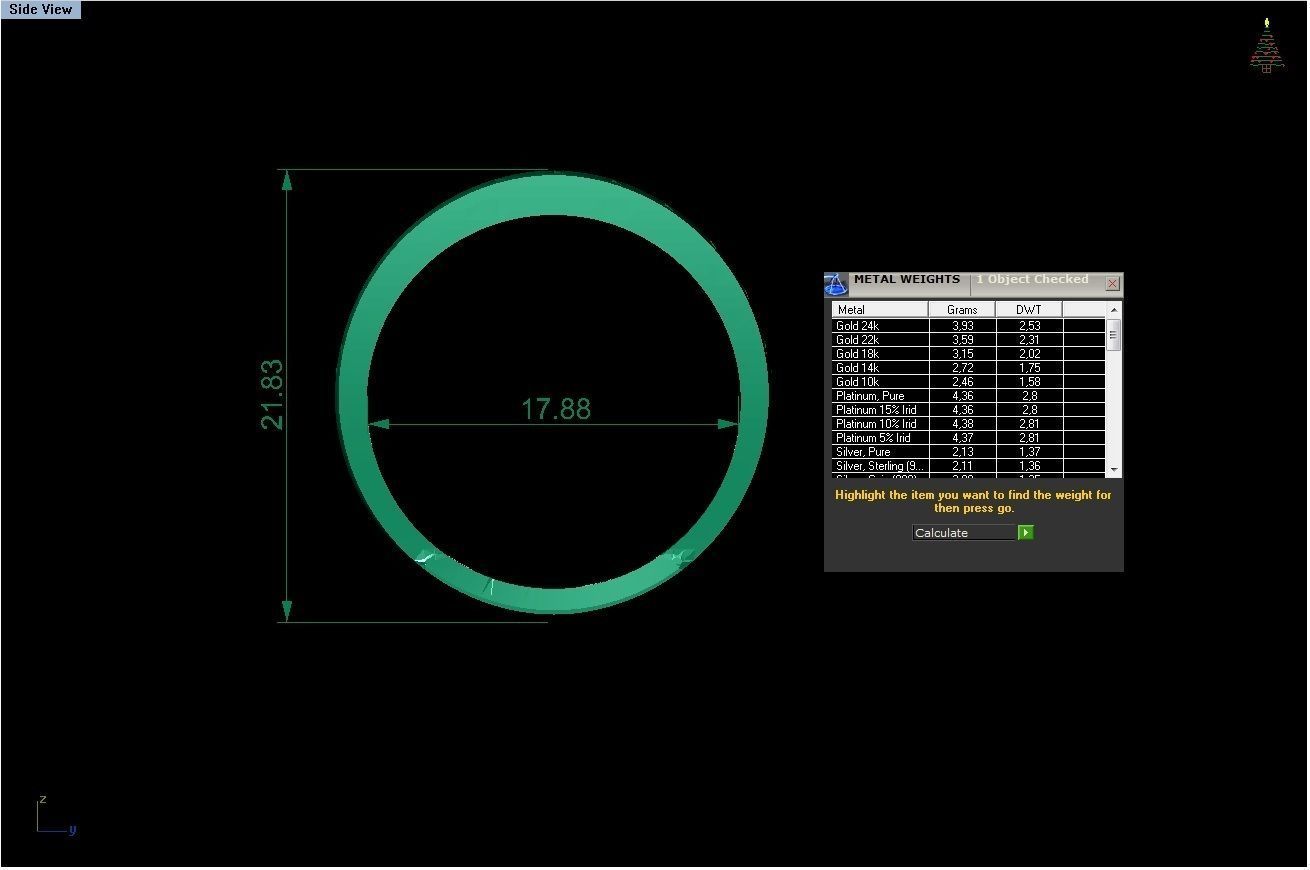Screen dimensions: 1310x870
Task: Select the Platinum 15% Irid row
Action: (968, 410)
